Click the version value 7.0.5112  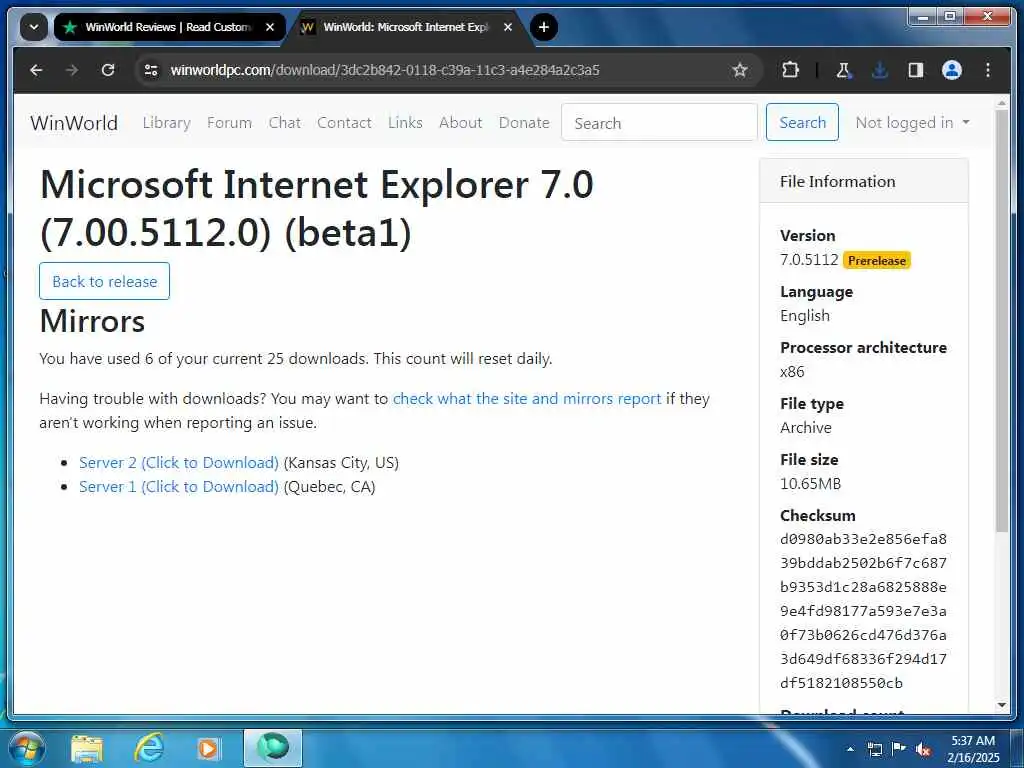808,260
